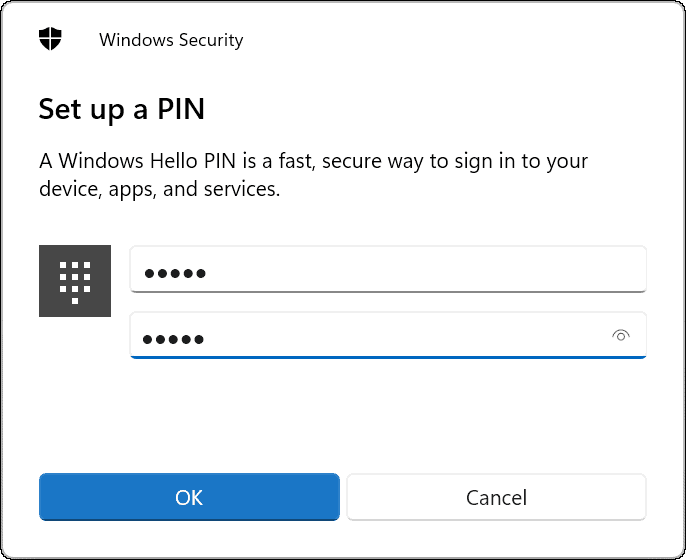Screen dimensions: 686x560
Task: Click the PIN keypad icon
Action: [x=74, y=280]
